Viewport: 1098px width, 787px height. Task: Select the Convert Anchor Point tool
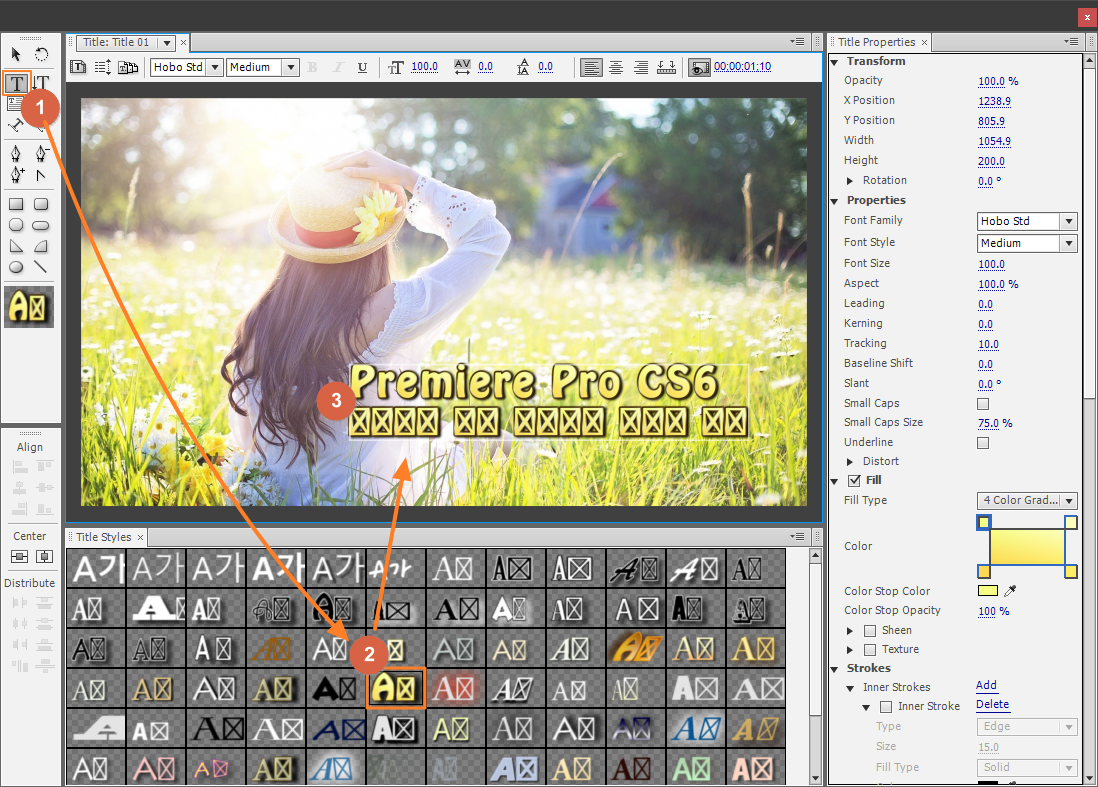(x=41, y=175)
